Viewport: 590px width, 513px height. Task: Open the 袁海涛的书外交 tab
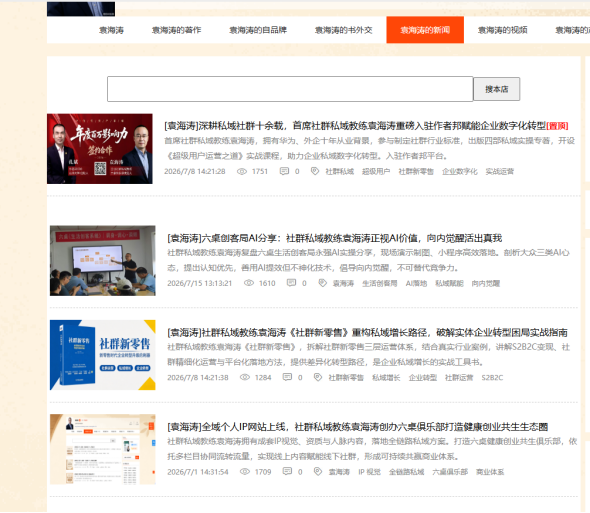point(344,30)
